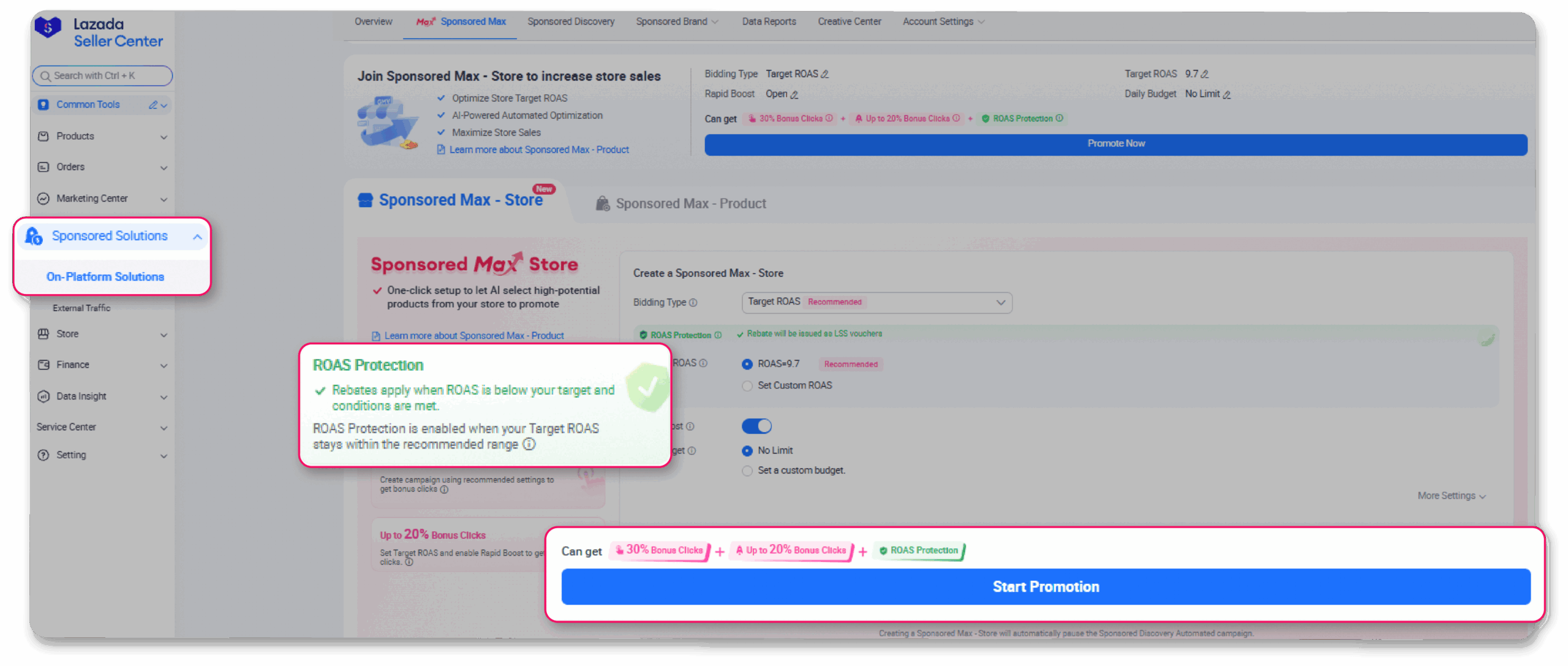Viewport: 1568px width, 666px height.
Task: Expand More Settings section
Action: pyautogui.click(x=1451, y=496)
